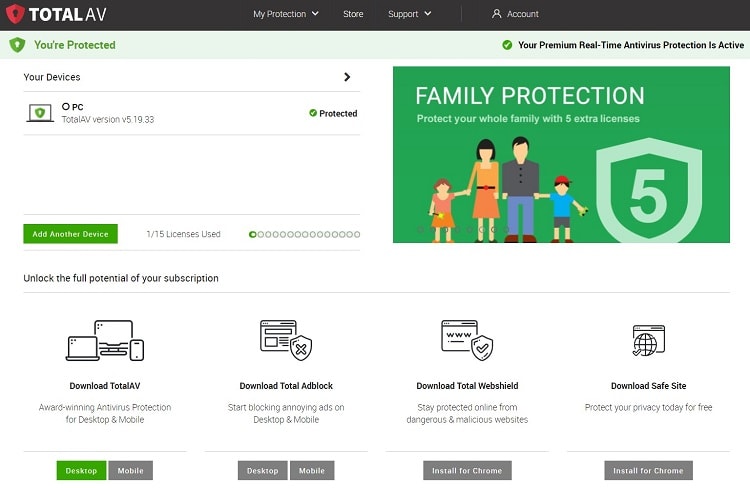
Task: Click the small circle icon before PC
Action: point(66,106)
